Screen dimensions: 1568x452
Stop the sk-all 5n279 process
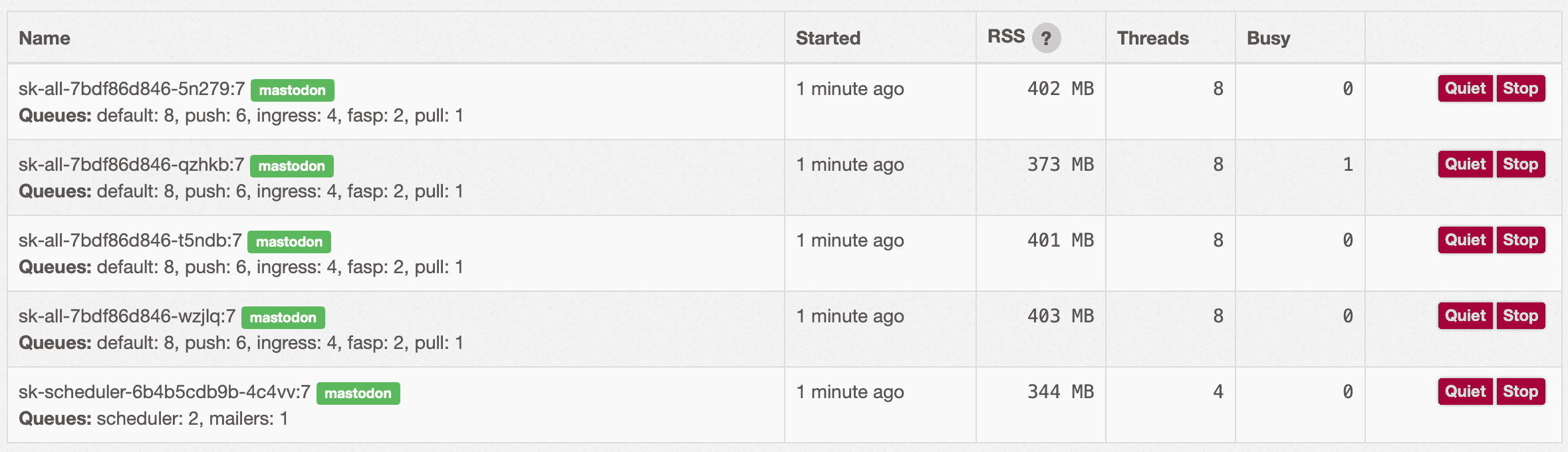point(1520,88)
